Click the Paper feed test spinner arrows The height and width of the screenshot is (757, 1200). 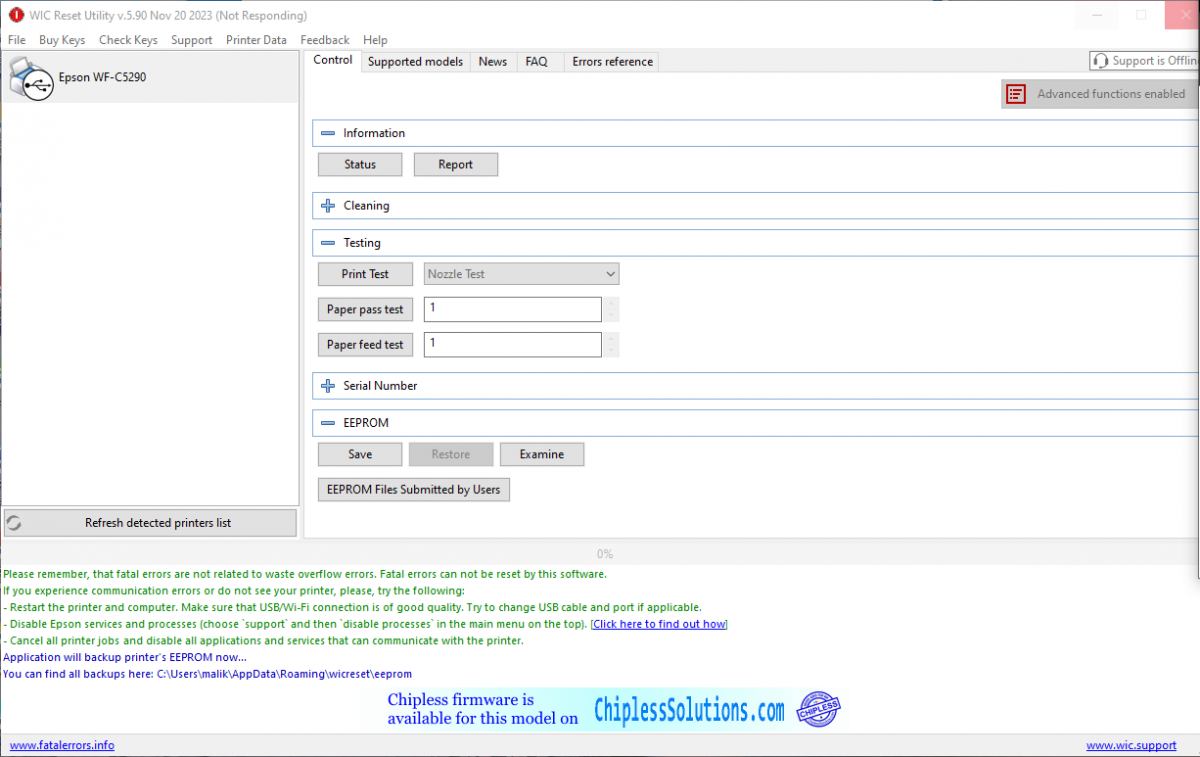(x=612, y=345)
